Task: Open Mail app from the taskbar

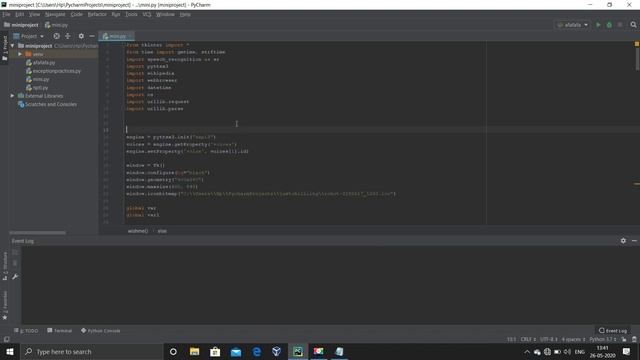Action: [236, 351]
